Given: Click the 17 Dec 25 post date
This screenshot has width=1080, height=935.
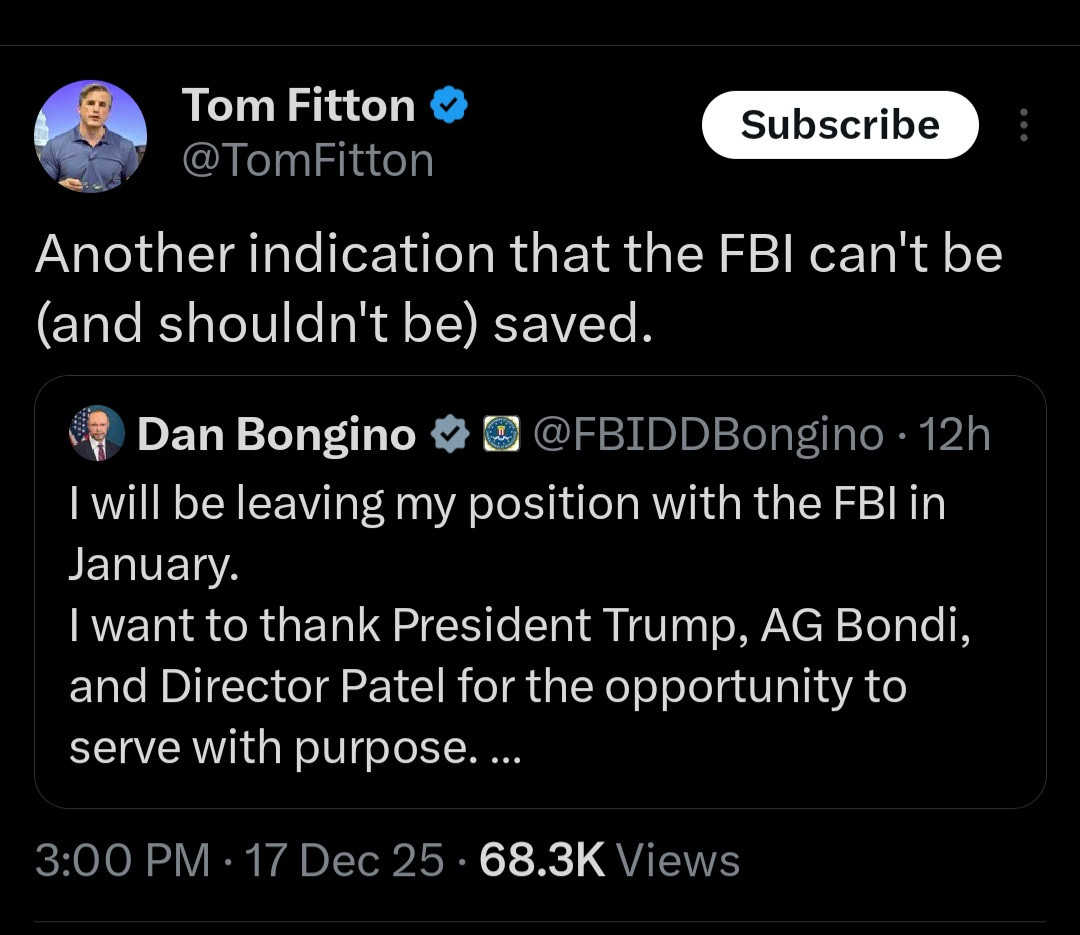Looking at the screenshot, I should point(344,860).
